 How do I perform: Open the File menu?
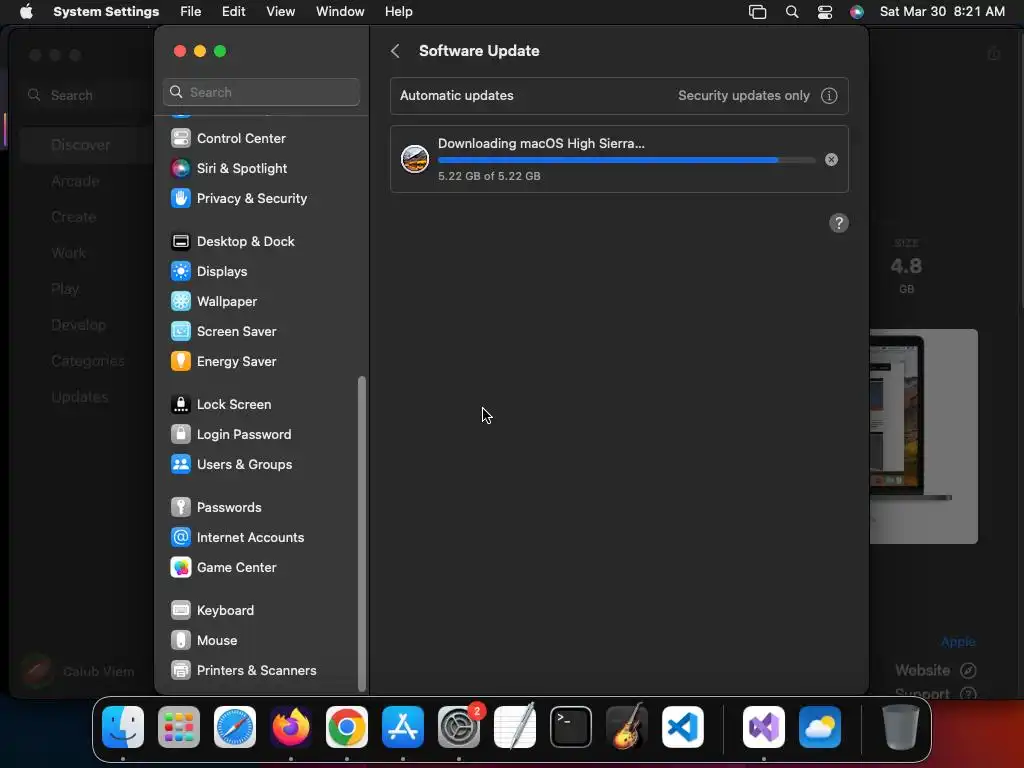click(191, 12)
